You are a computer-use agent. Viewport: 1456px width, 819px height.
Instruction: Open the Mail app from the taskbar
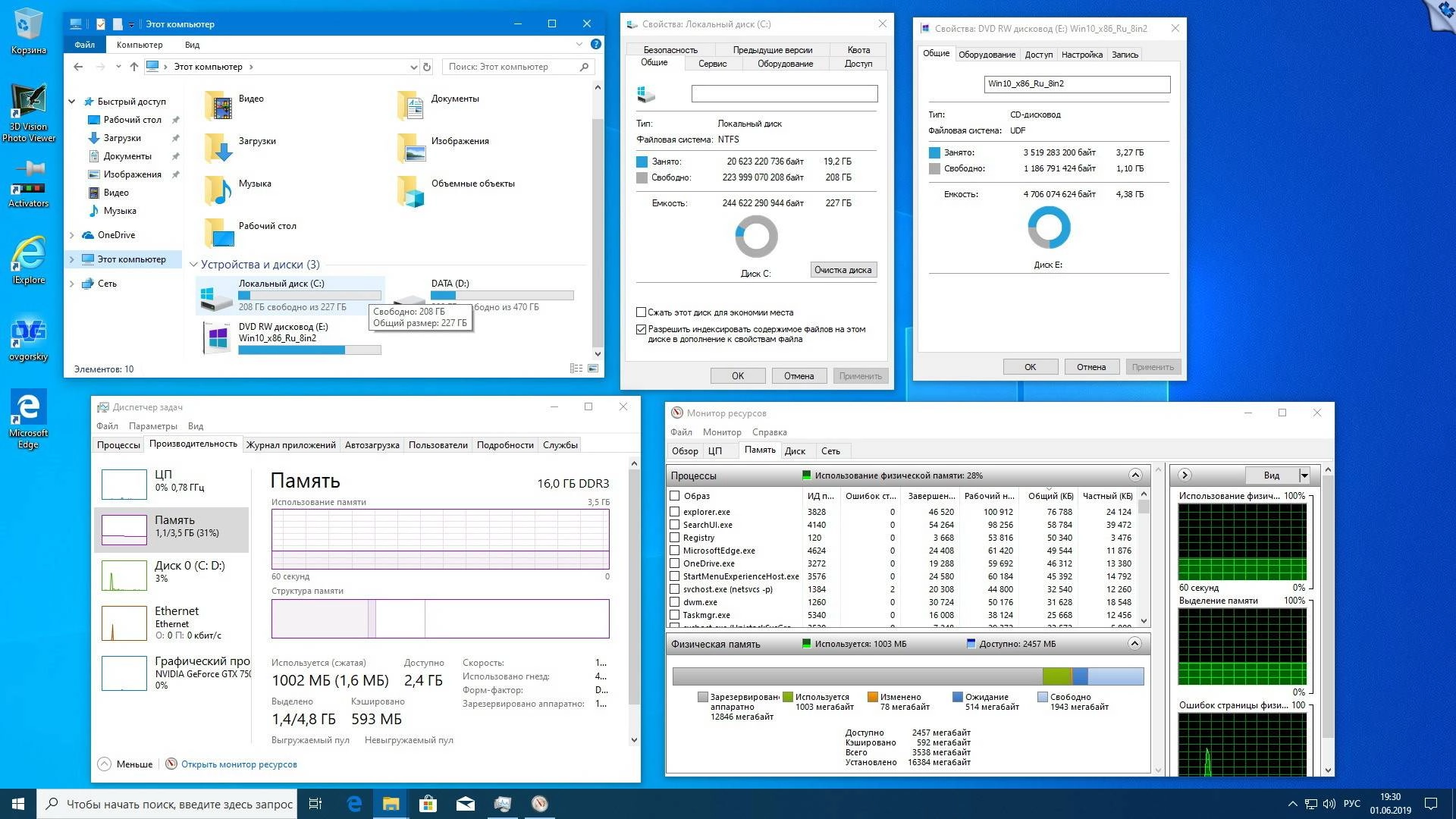[465, 803]
